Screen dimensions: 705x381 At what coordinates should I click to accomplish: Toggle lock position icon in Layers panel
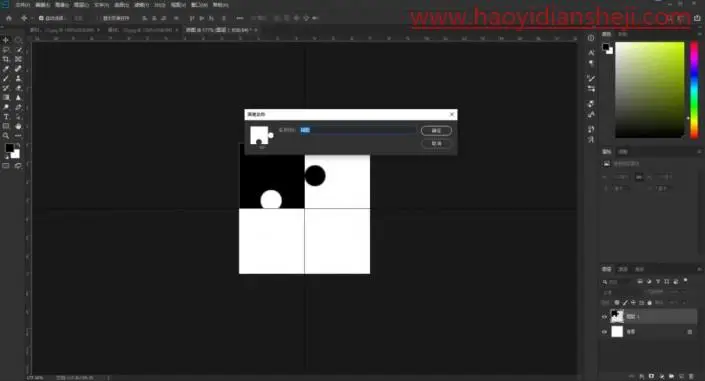pyautogui.click(x=633, y=303)
